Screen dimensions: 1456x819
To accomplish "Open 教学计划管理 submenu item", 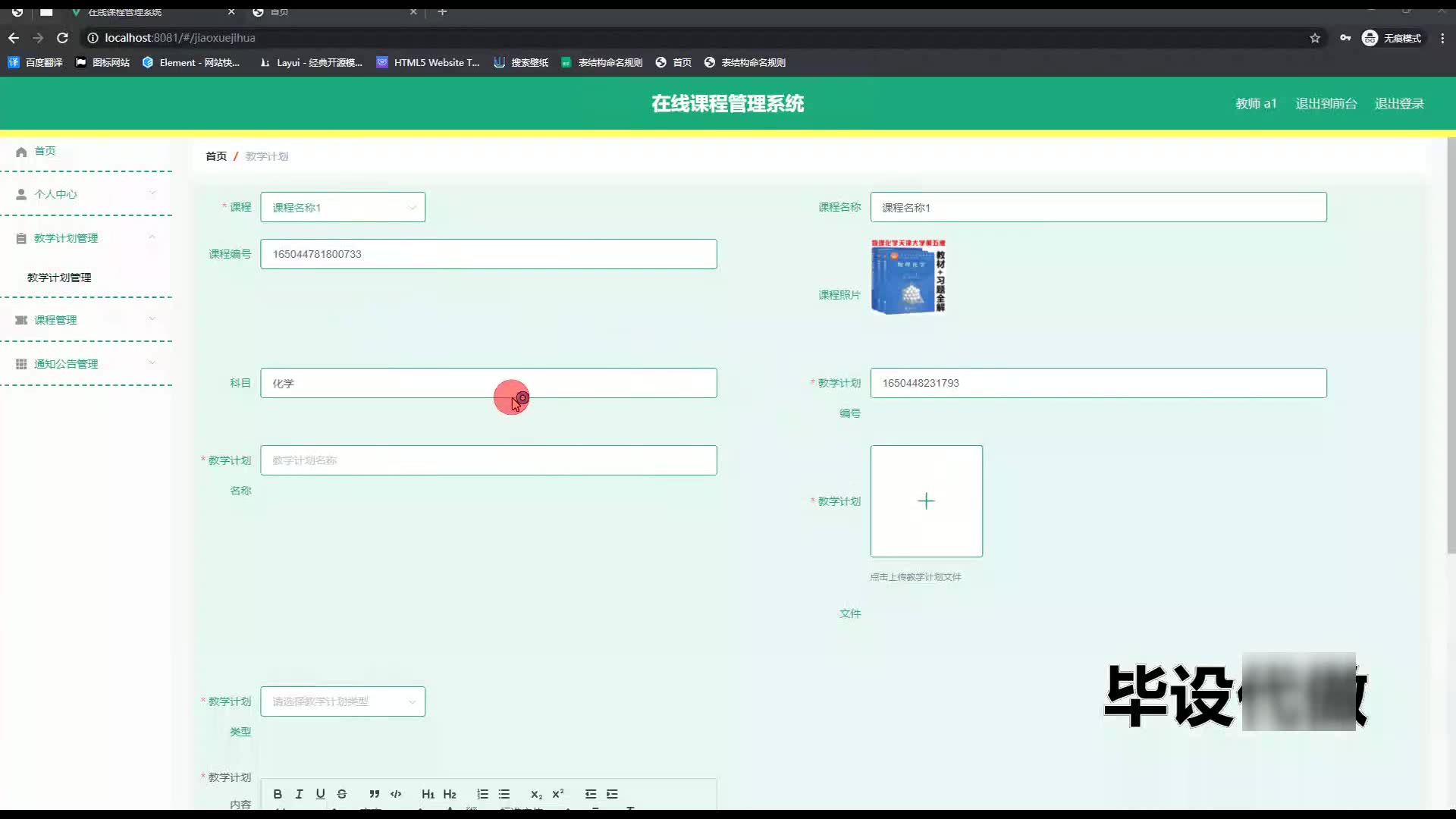I will 59,278.
